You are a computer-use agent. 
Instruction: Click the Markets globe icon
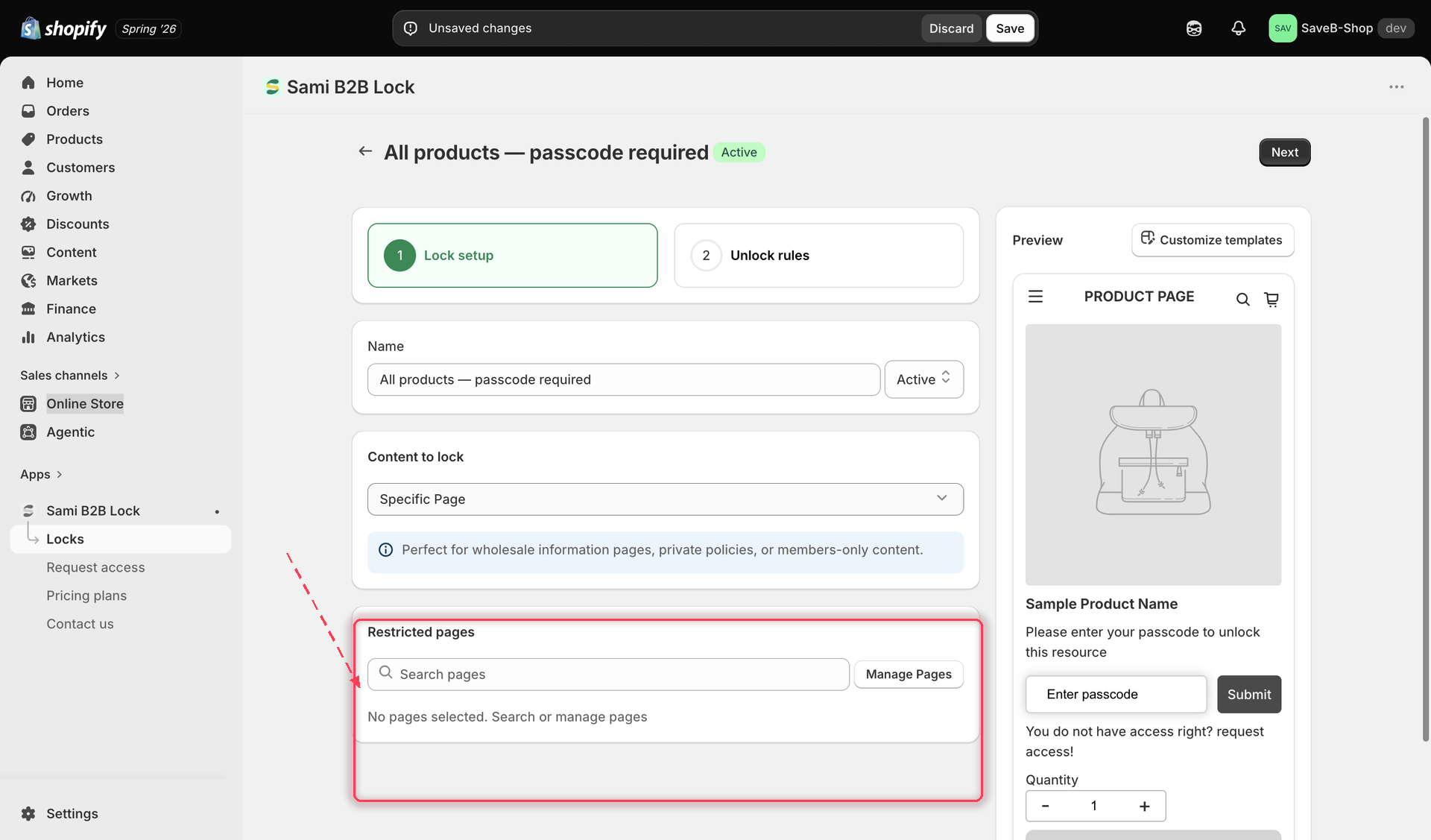(x=28, y=281)
